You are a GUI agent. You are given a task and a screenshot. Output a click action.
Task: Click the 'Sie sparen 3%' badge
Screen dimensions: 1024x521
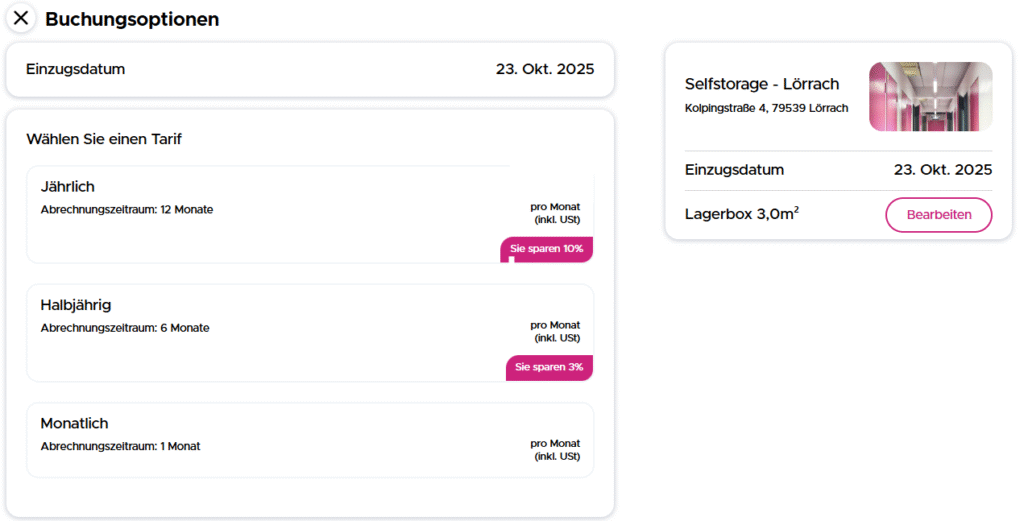pos(549,367)
